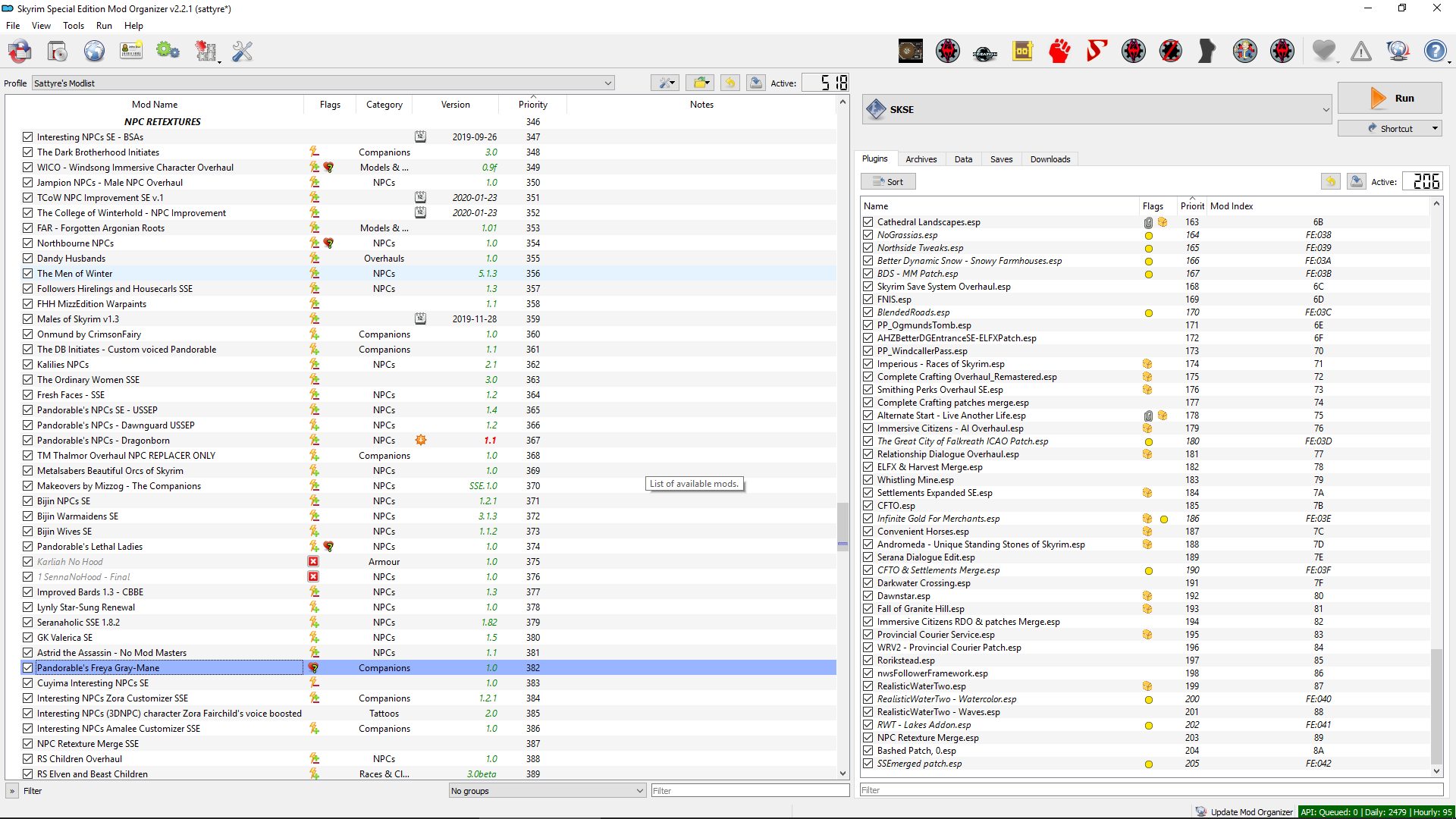Expand the Sattyre's Modlist profile dropdown
Screen dimensions: 1456x819
point(607,83)
